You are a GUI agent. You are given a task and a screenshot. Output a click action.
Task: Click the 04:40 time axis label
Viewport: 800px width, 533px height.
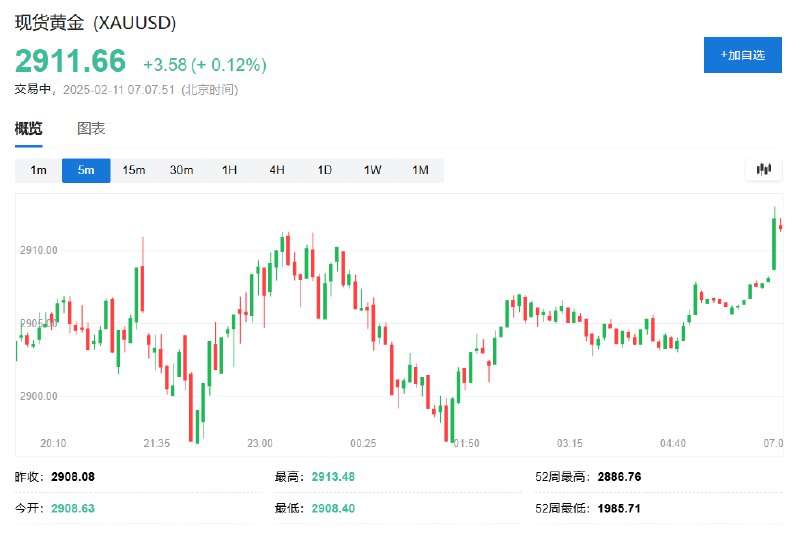tap(673, 443)
